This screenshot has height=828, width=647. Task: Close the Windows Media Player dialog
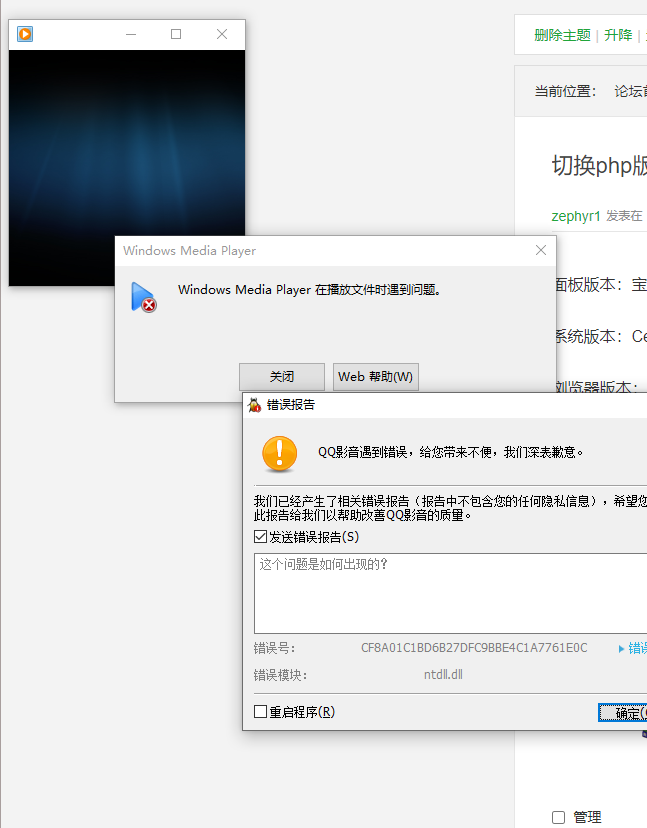(x=541, y=250)
